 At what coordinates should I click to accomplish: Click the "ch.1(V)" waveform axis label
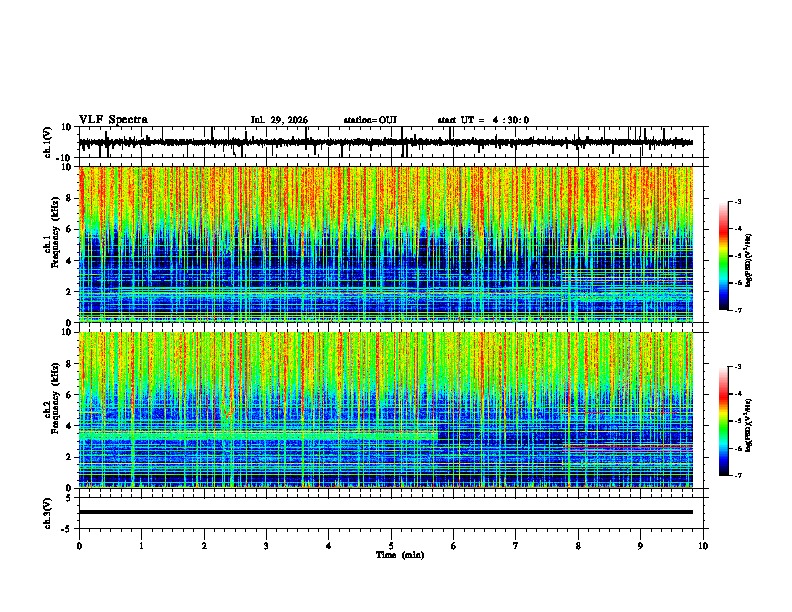point(48,142)
